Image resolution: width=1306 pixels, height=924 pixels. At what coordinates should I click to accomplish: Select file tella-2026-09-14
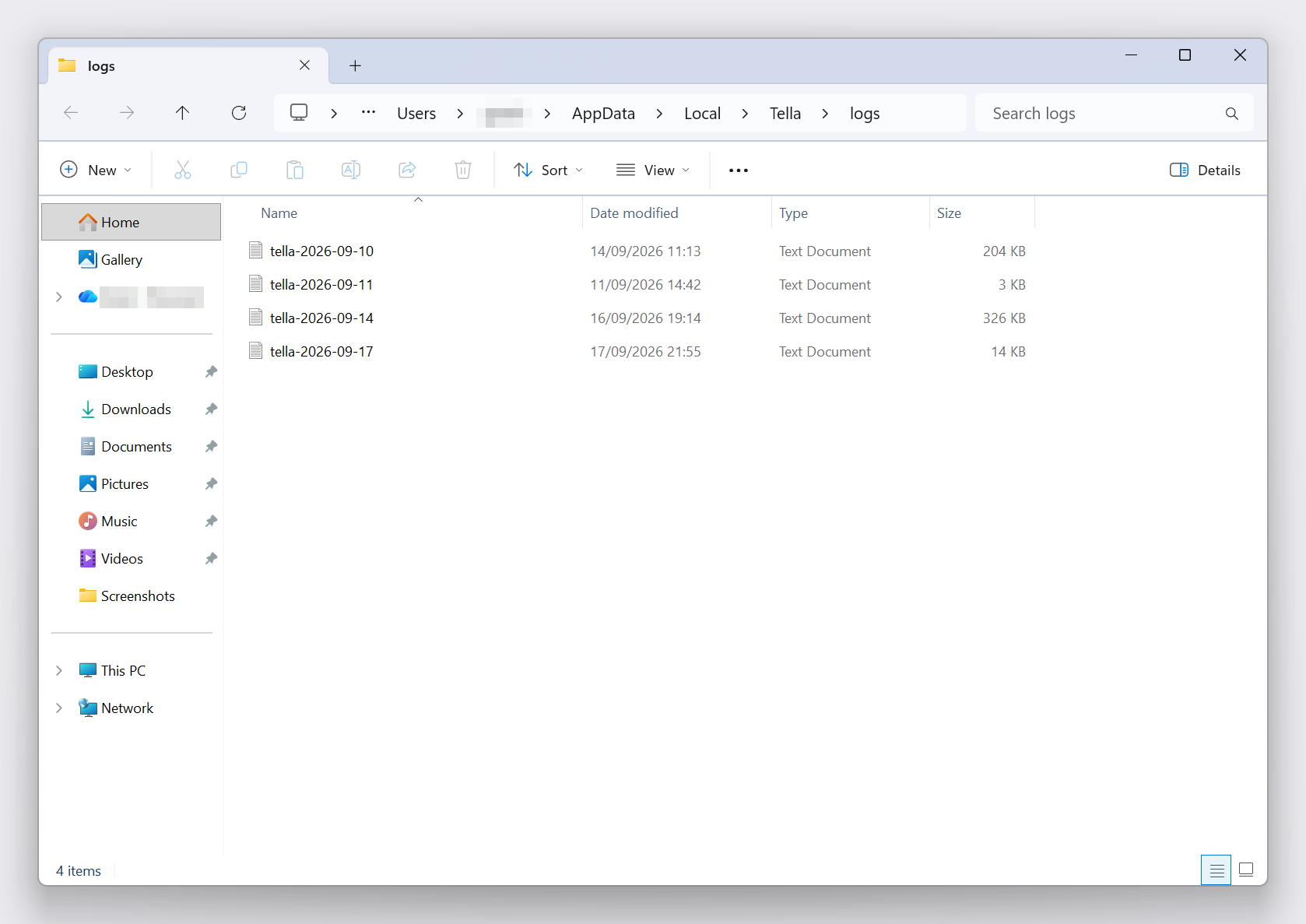point(321,318)
